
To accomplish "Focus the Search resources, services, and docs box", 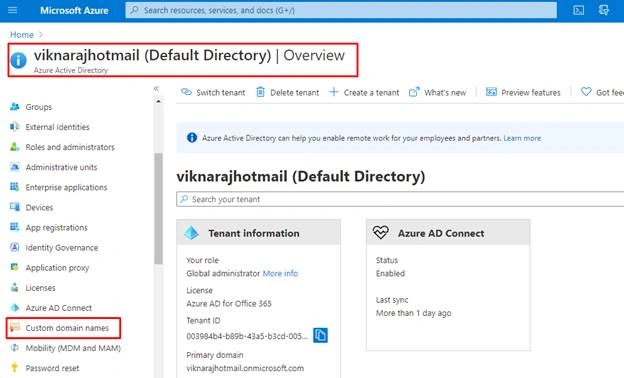I will 341,10.
